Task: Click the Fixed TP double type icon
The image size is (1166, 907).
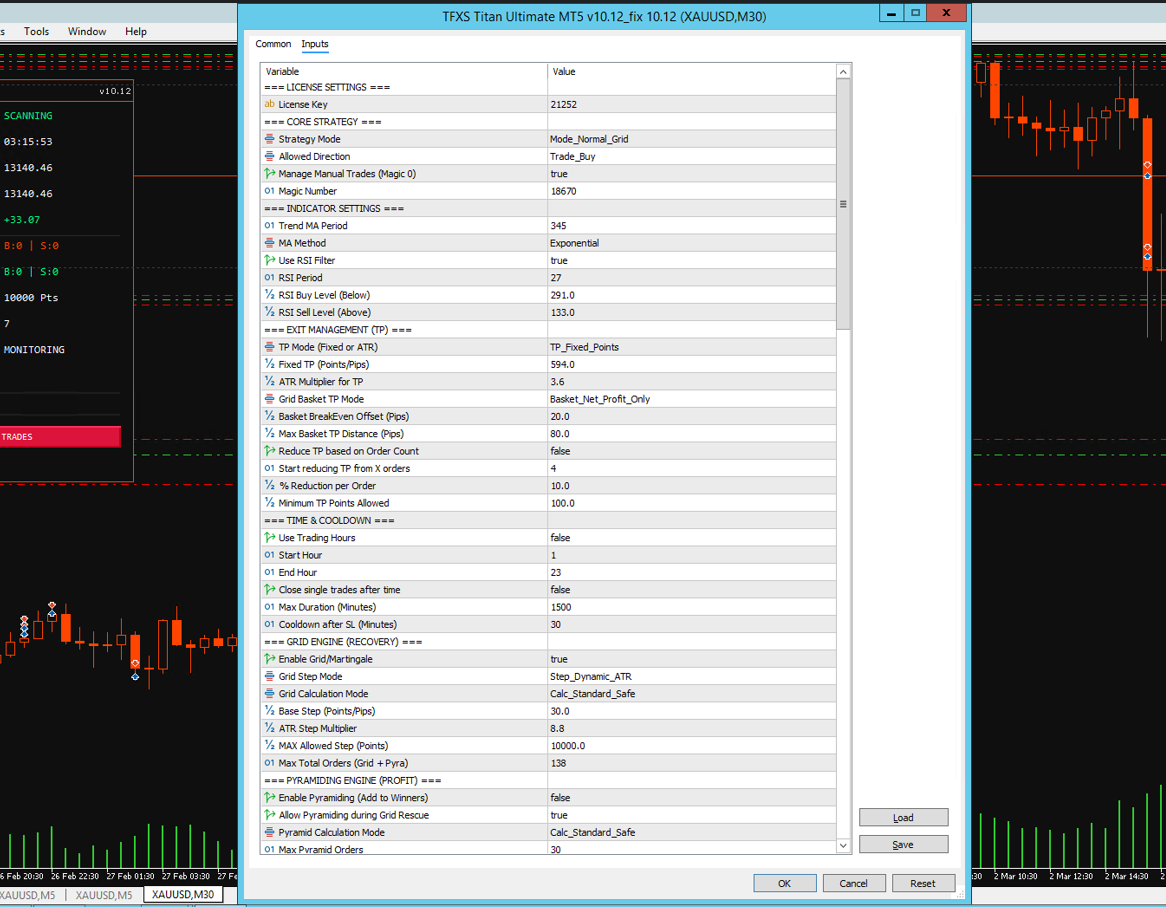Action: [269, 364]
